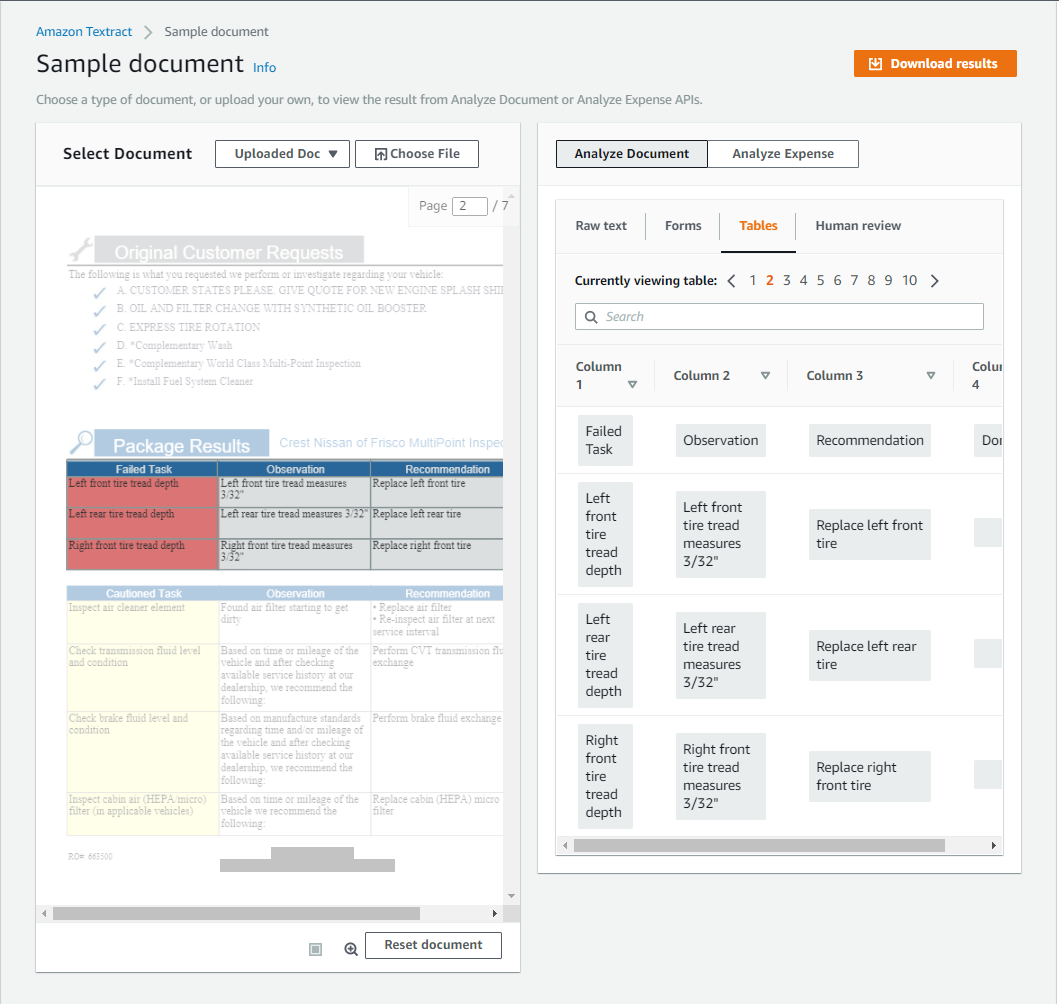Open Amazon Textract breadcrumb link
The image size is (1059, 1004).
[x=84, y=32]
